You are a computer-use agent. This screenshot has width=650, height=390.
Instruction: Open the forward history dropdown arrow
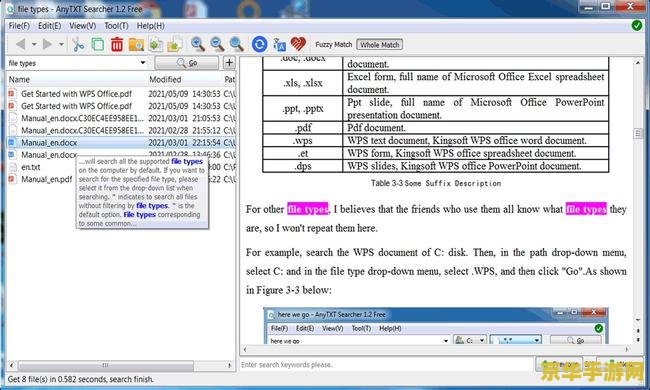(x=61, y=44)
